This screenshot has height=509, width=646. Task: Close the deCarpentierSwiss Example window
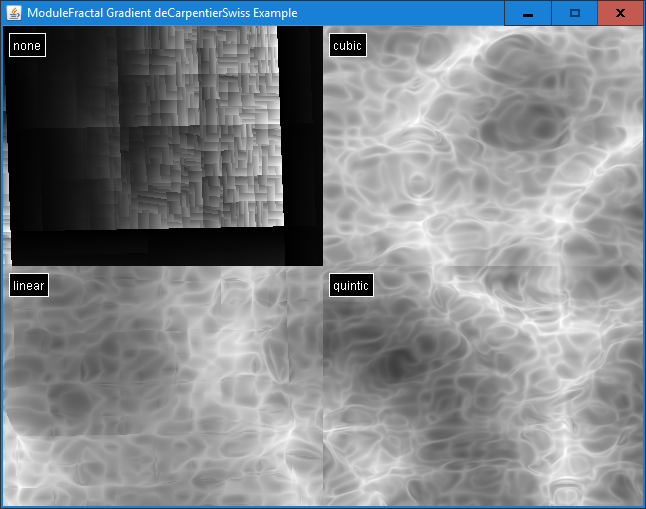pos(620,13)
